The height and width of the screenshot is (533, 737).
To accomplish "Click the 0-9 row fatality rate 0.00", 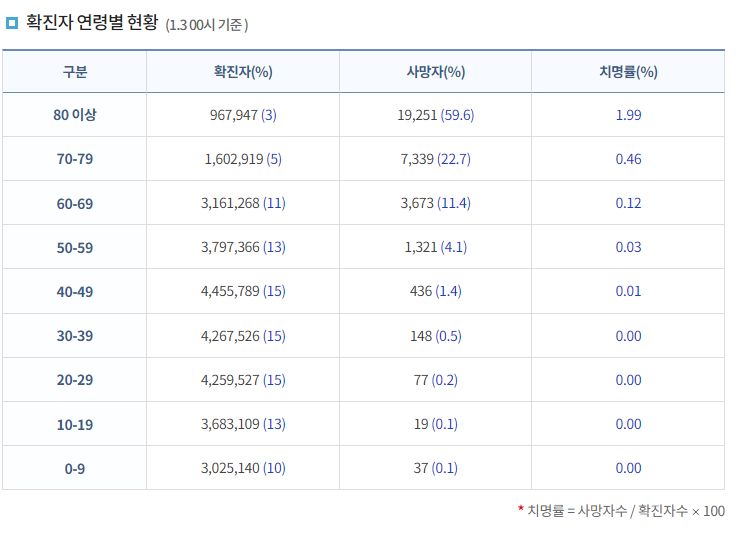I will click(x=628, y=468).
